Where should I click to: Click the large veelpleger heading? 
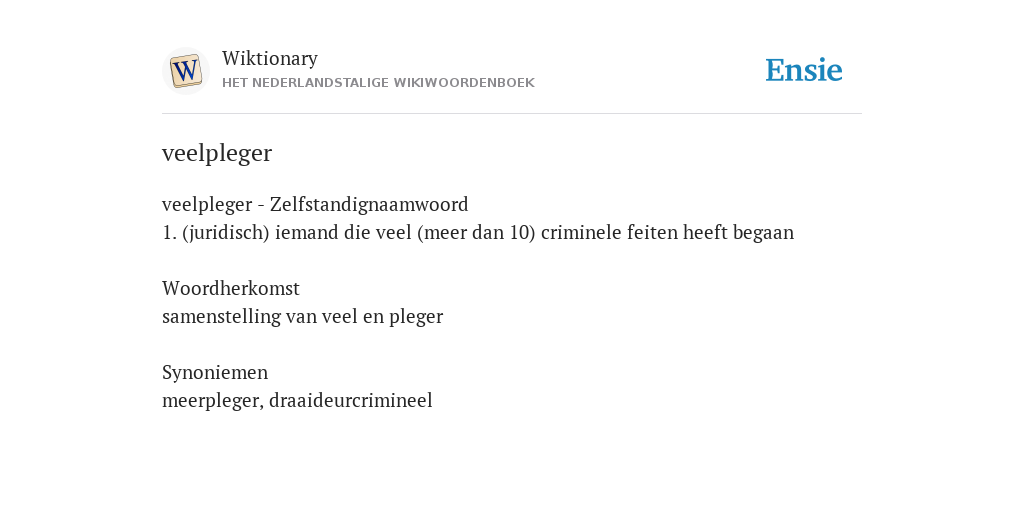(x=217, y=153)
